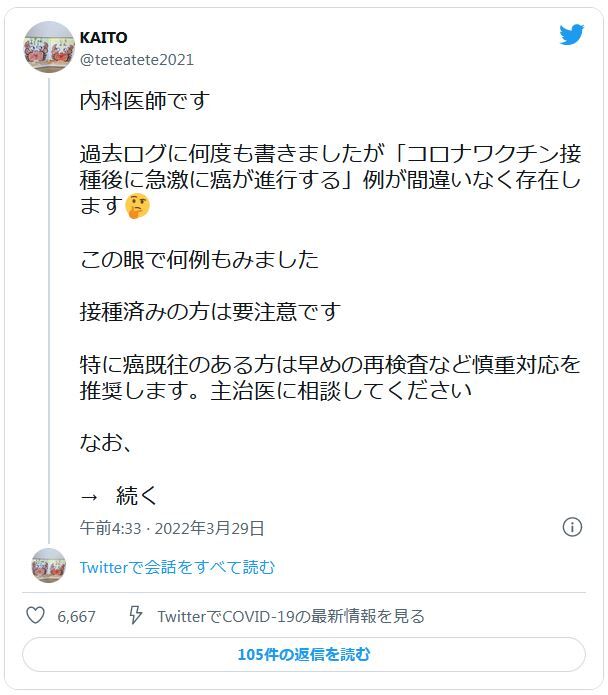Screen dimensions: 608x695
Task: Open the @teteatete2021 handle
Action: [136, 59]
